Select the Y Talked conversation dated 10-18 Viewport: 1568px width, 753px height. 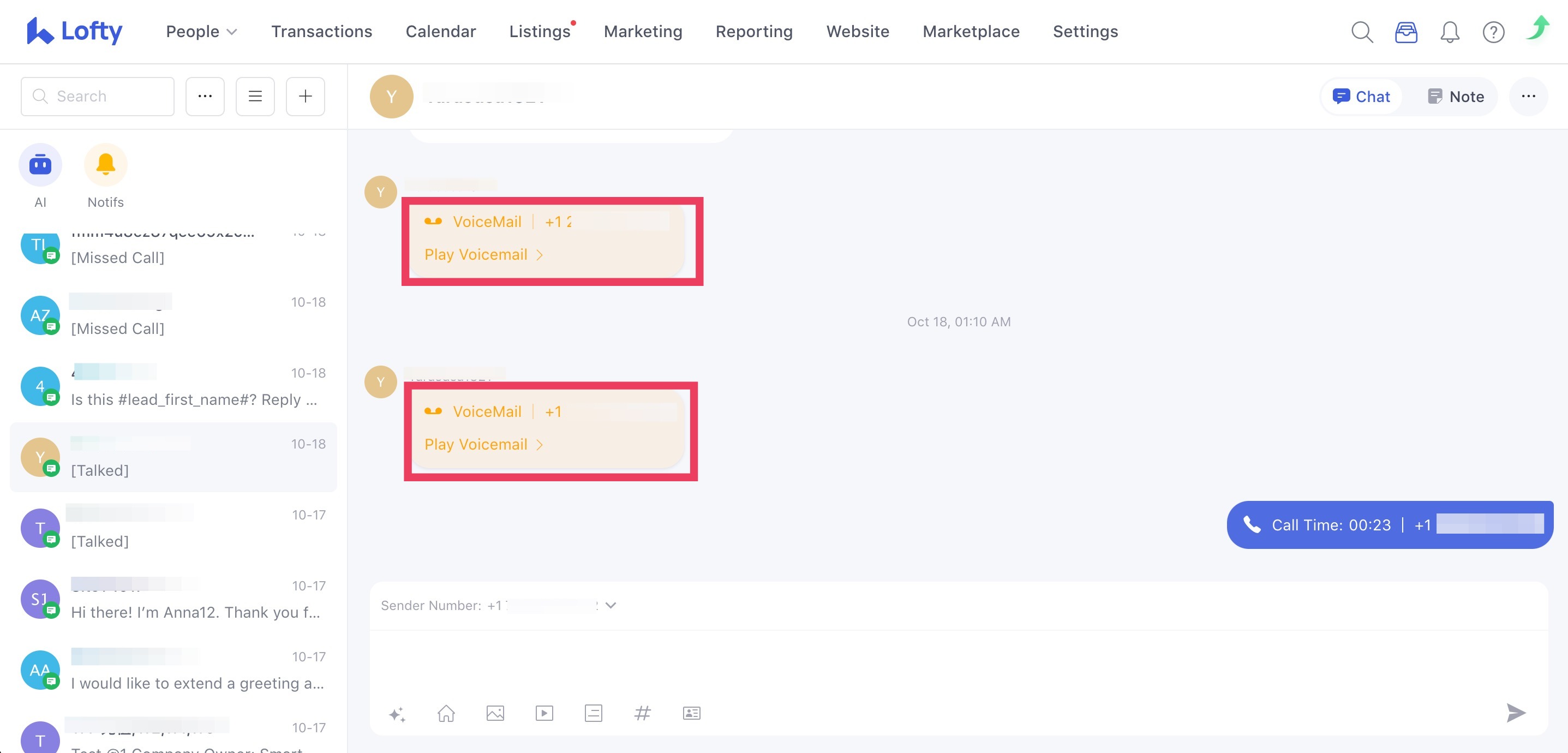tap(173, 457)
